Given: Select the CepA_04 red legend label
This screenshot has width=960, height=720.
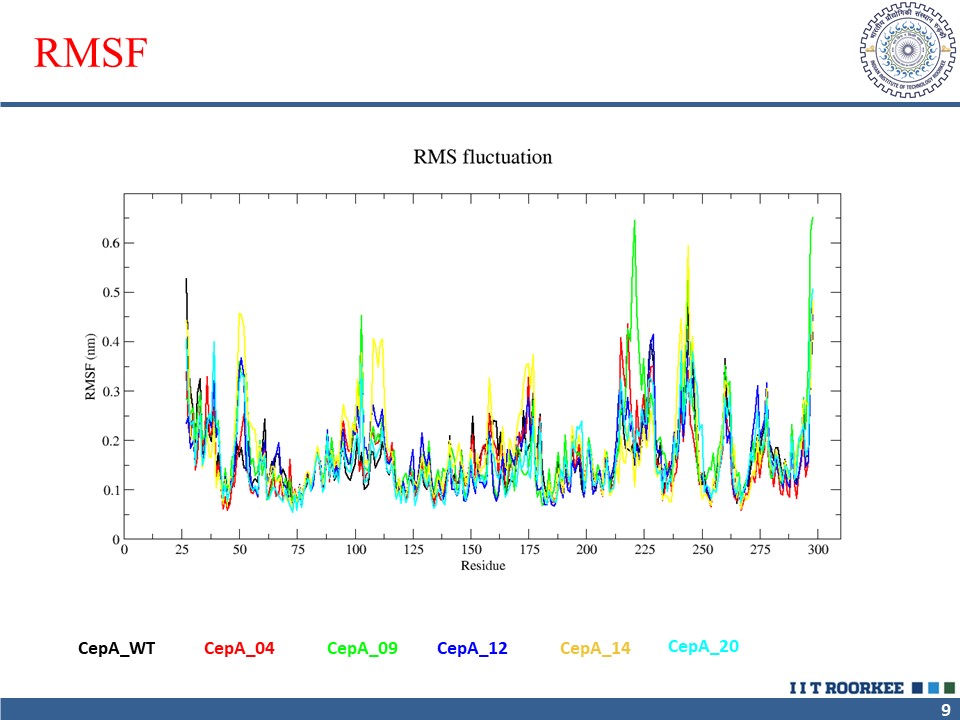Looking at the screenshot, I should click(239, 649).
